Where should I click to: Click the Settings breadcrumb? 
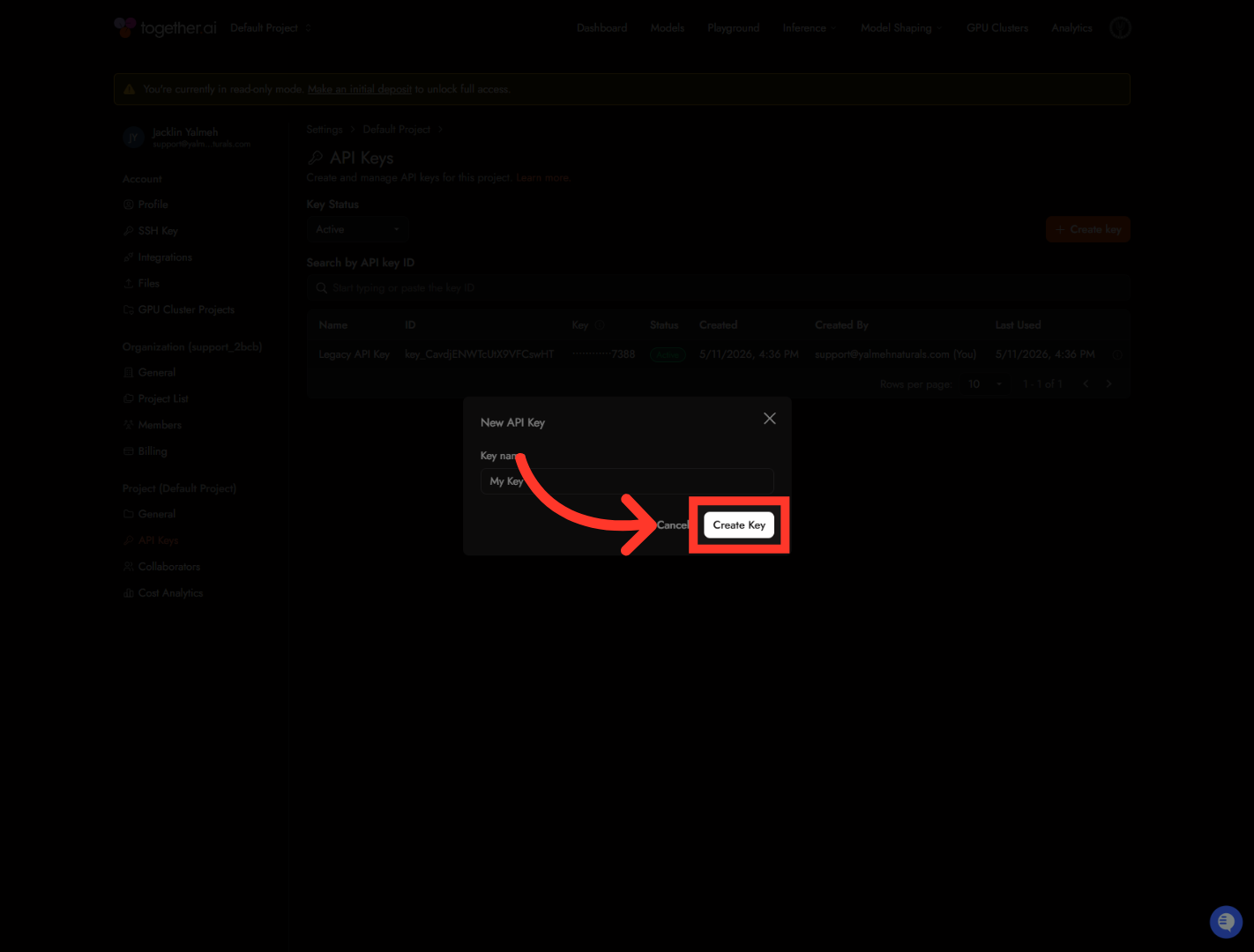click(x=325, y=130)
